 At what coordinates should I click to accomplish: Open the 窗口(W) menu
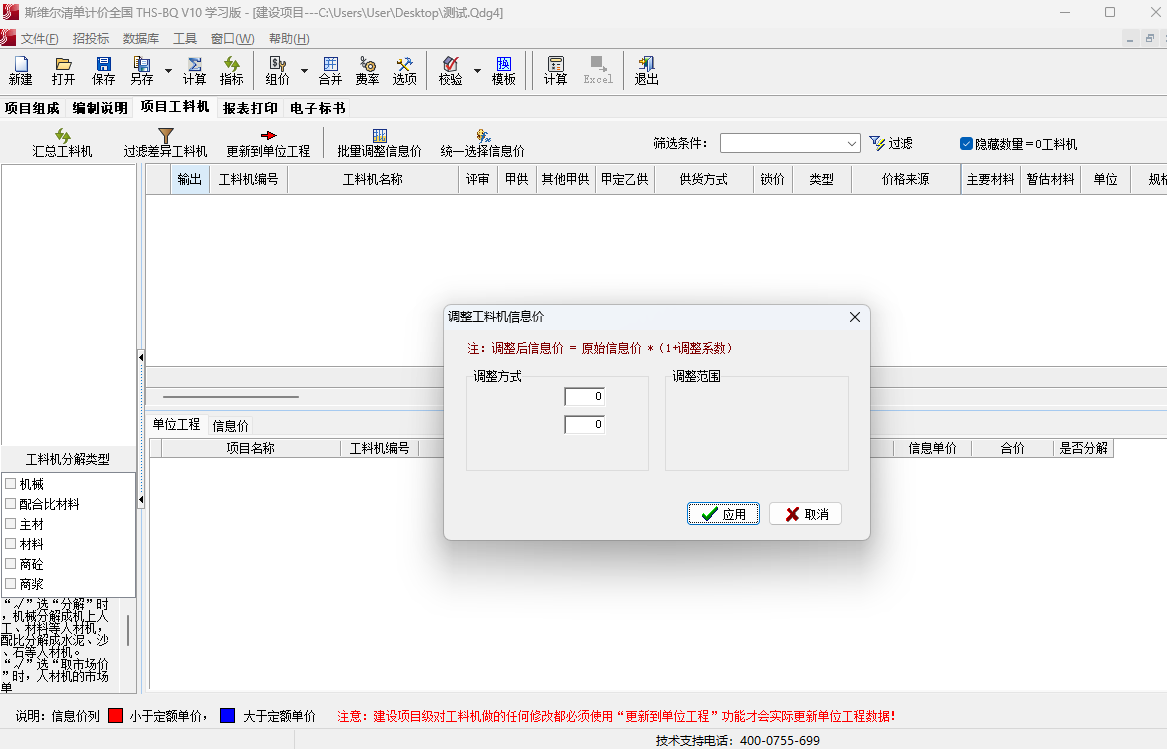click(232, 39)
